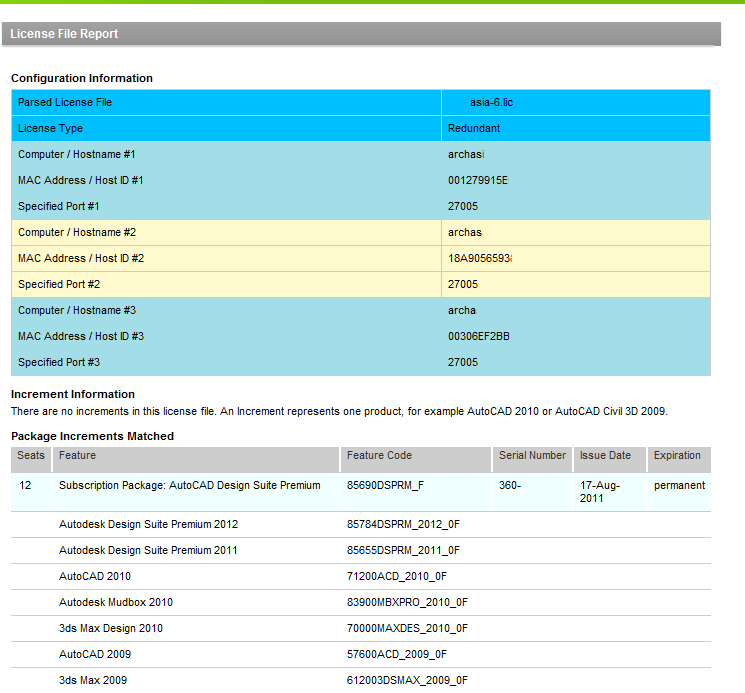Screen dimensions: 745x693
Task: Click the MAC Address / Host ID #2 label
Action: tap(81, 258)
